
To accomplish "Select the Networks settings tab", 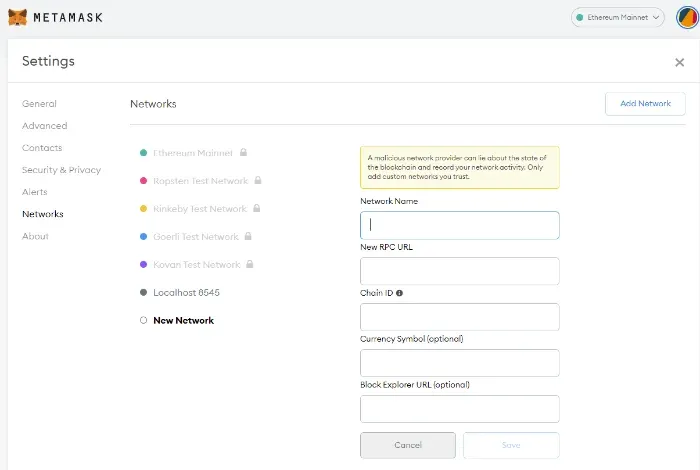I will coord(43,214).
